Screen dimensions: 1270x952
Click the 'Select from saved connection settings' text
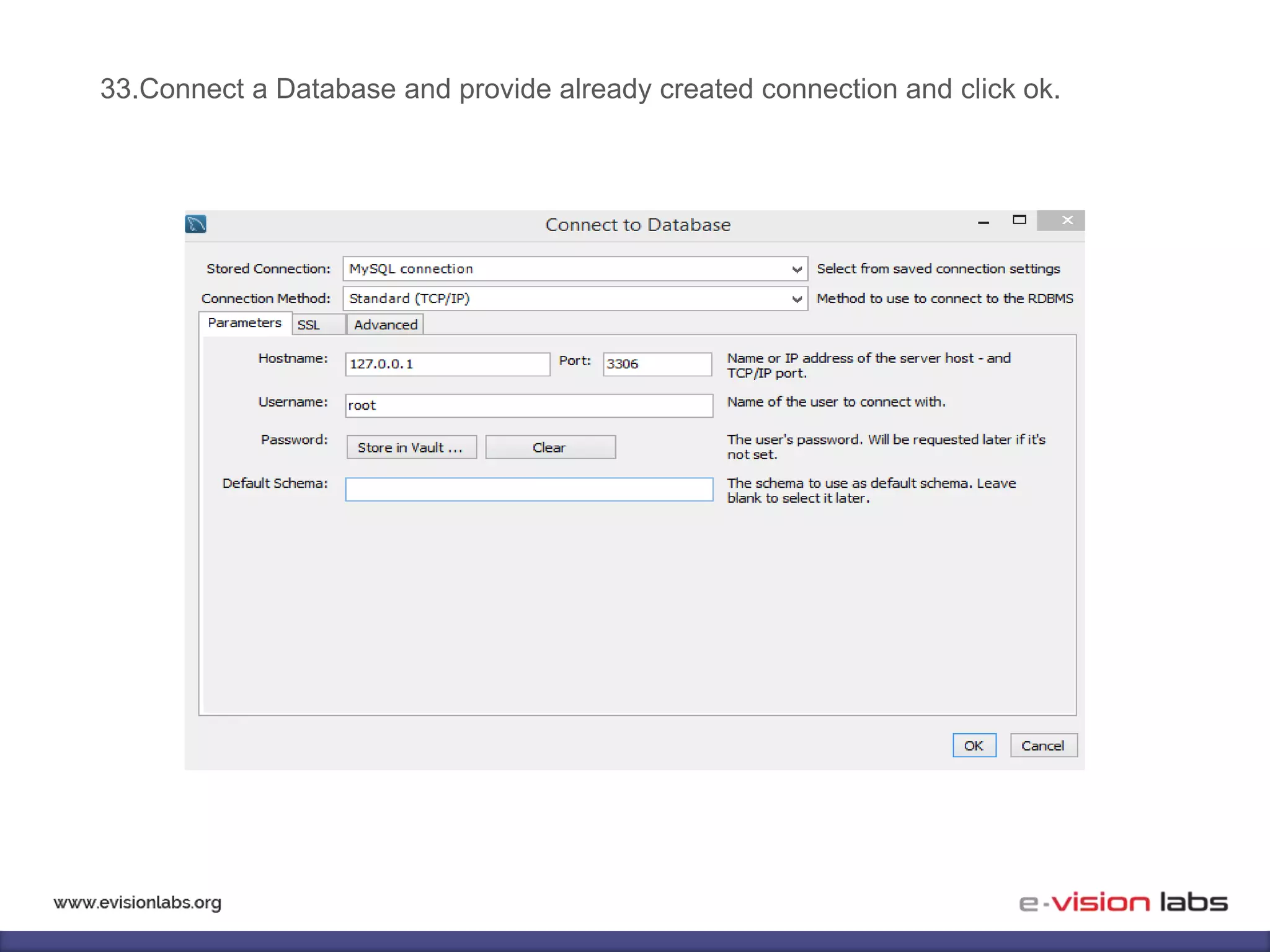pos(938,269)
